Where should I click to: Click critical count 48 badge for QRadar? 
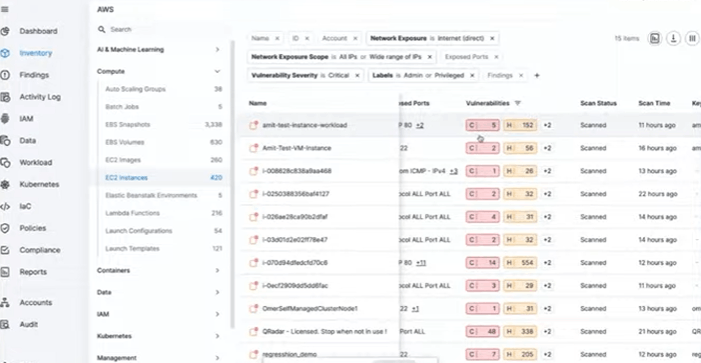482,332
